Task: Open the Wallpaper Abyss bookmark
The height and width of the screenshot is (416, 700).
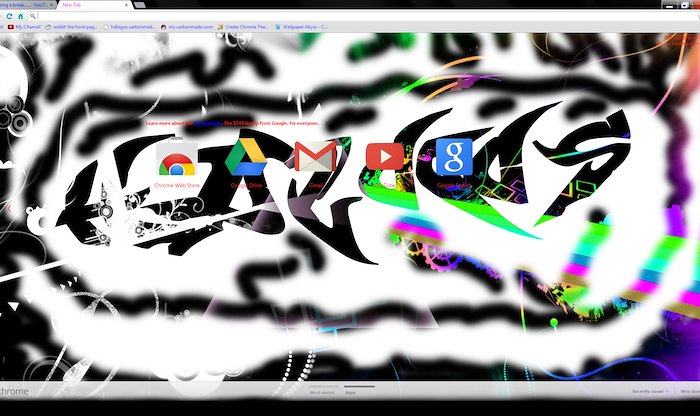Action: pos(301,27)
